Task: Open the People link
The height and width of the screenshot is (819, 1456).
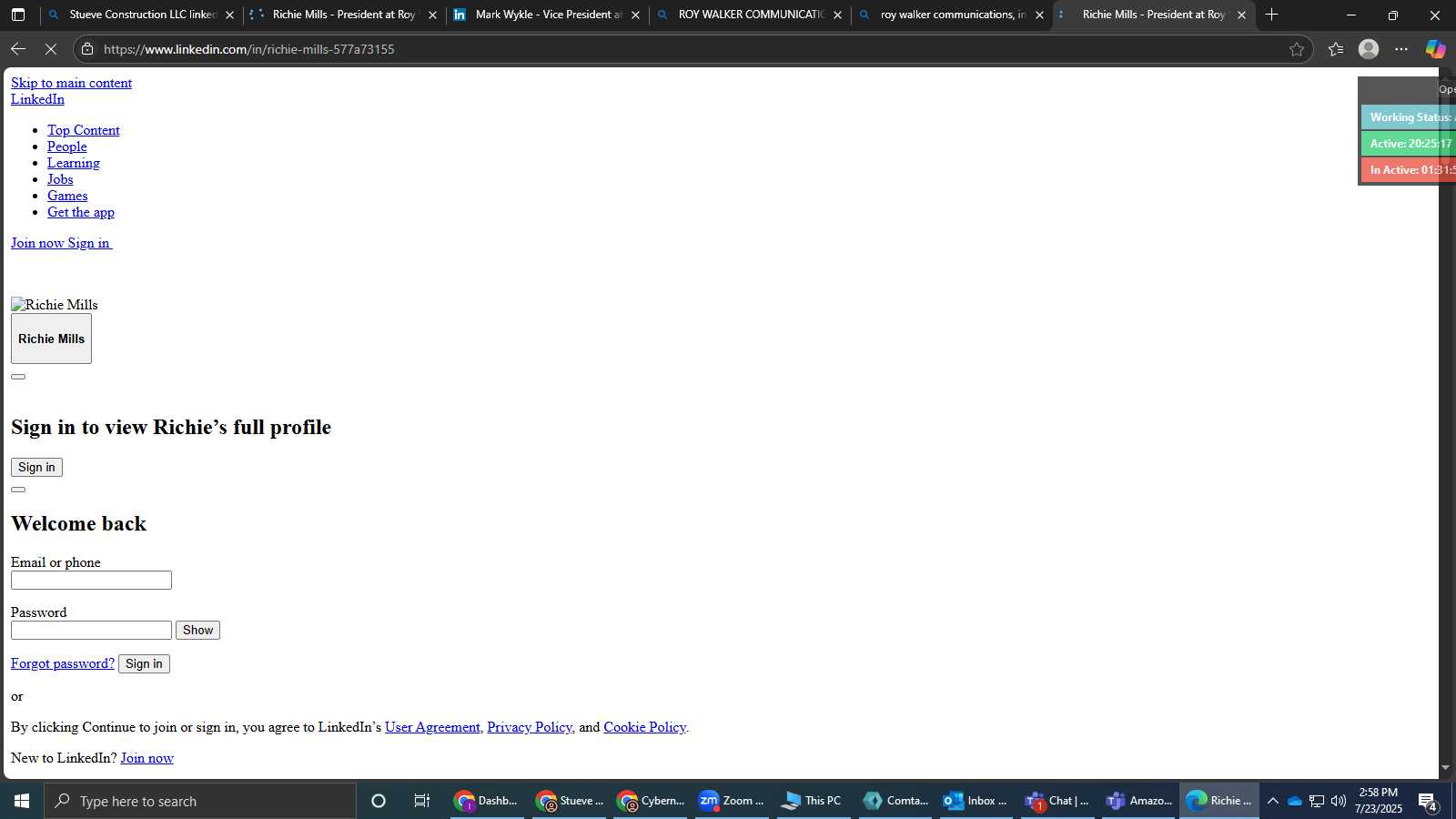Action: 67,147
